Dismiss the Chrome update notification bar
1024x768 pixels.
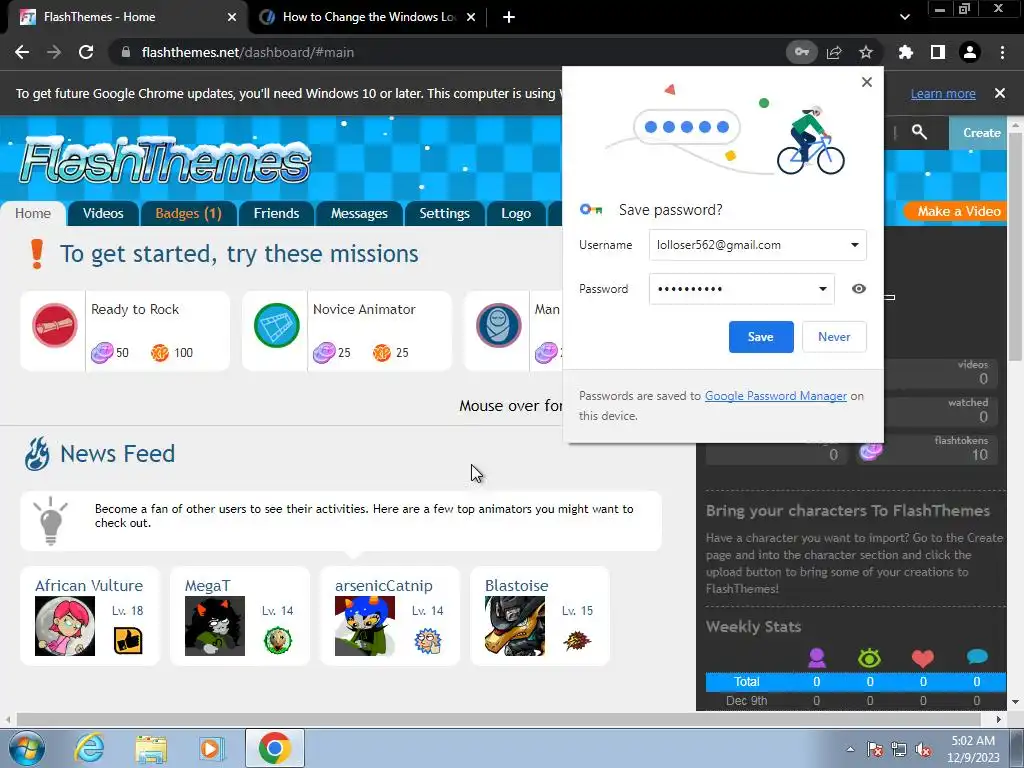(999, 93)
